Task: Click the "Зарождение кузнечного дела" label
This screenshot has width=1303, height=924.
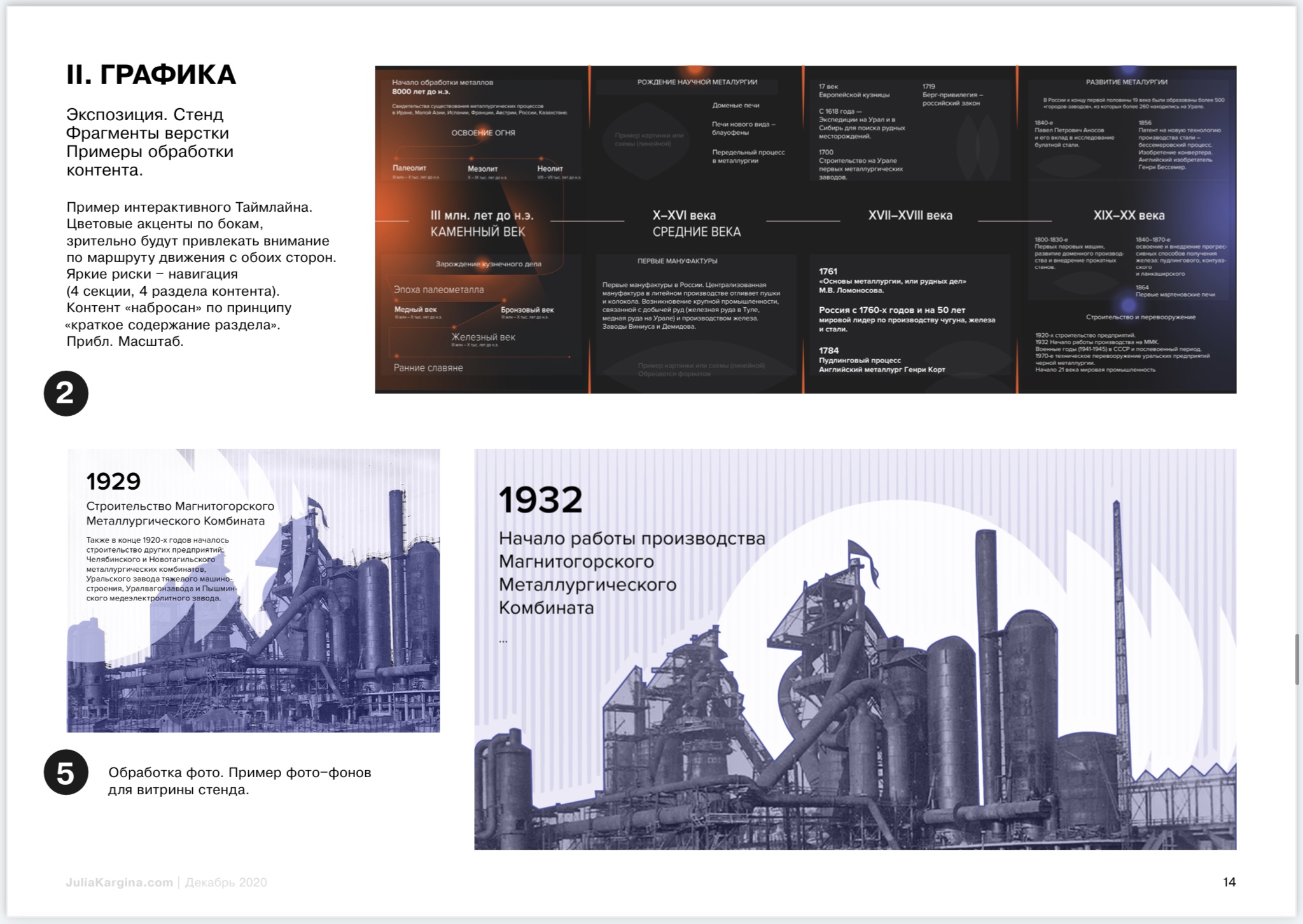Action: click(x=489, y=264)
